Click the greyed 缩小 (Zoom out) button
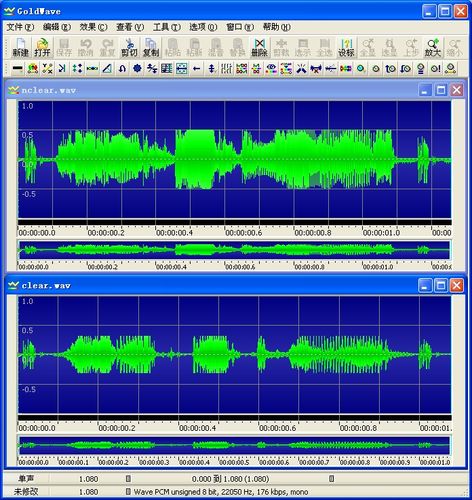The height and width of the screenshot is (500, 472). (454, 47)
